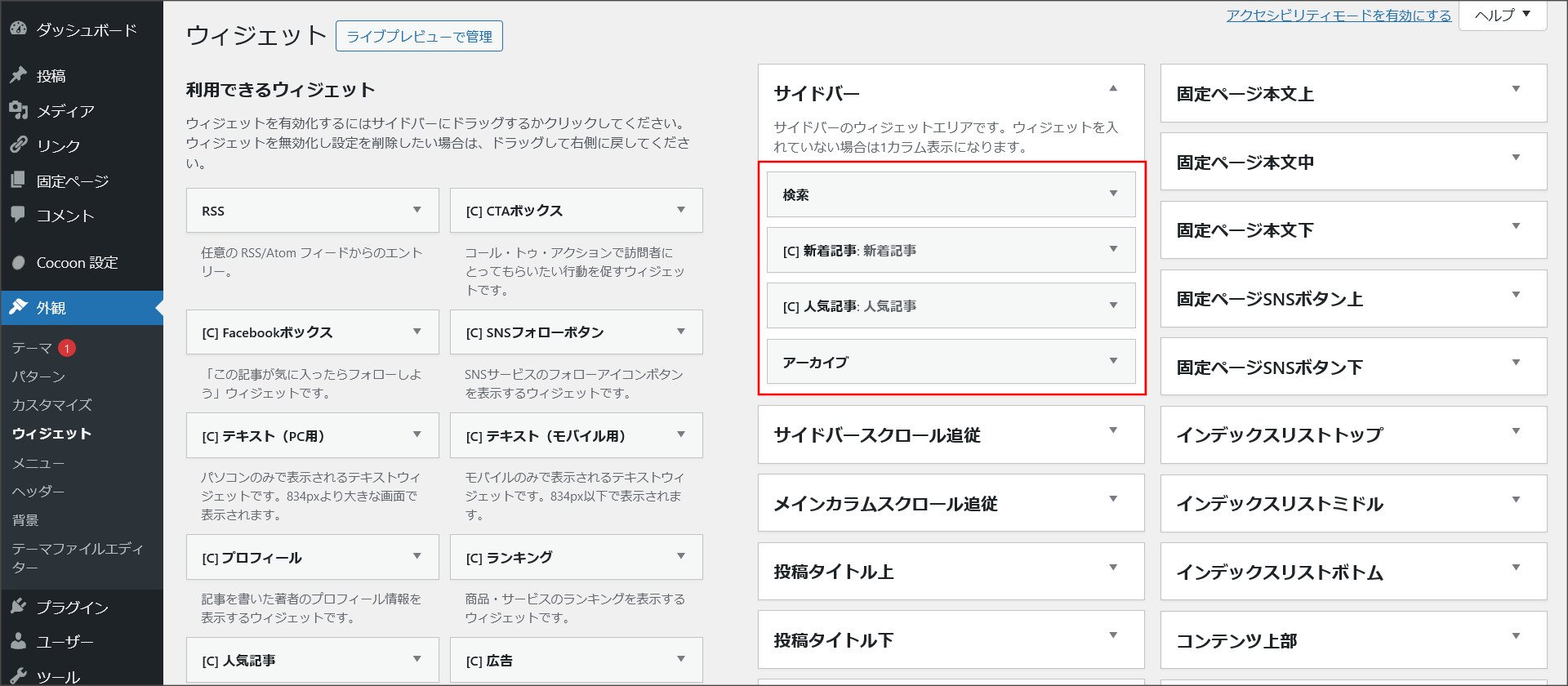Screen dimensions: 1568x686
Task: Click the pushpin icon next to 投稿
Action: [x=18, y=75]
